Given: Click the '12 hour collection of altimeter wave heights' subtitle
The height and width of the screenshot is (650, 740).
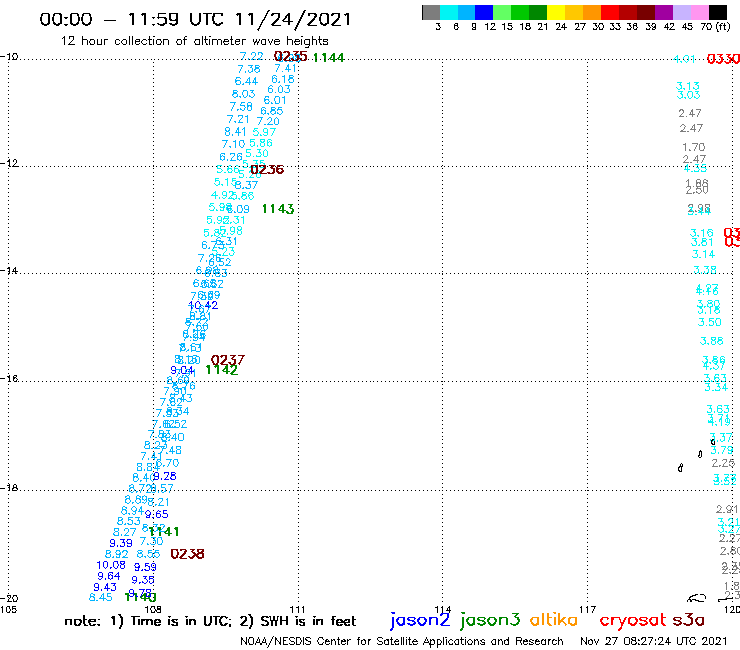Looking at the screenshot, I should 194,41.
